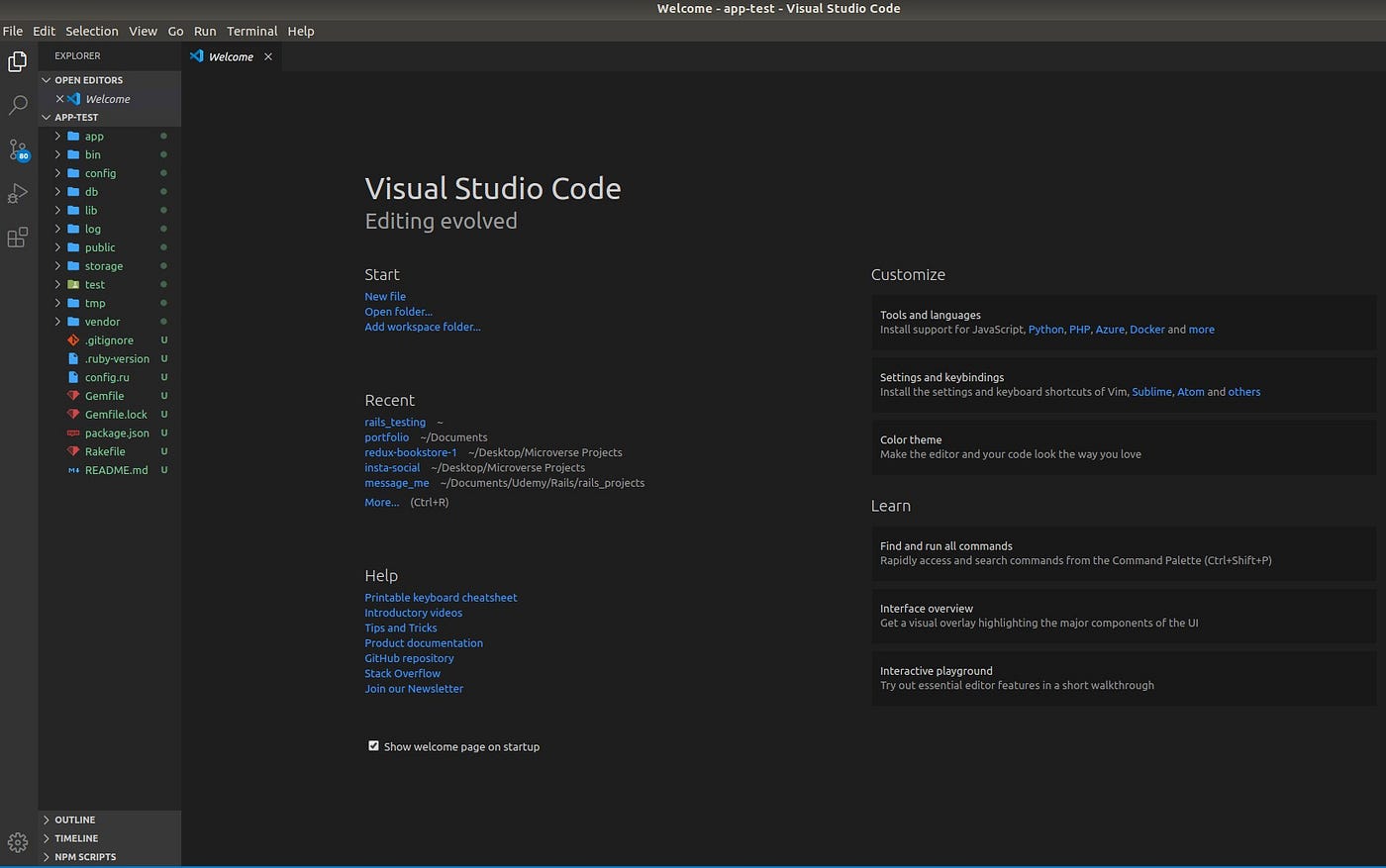This screenshot has height=868, width=1386.
Task: Open the Run and Debug view
Action: (18, 194)
